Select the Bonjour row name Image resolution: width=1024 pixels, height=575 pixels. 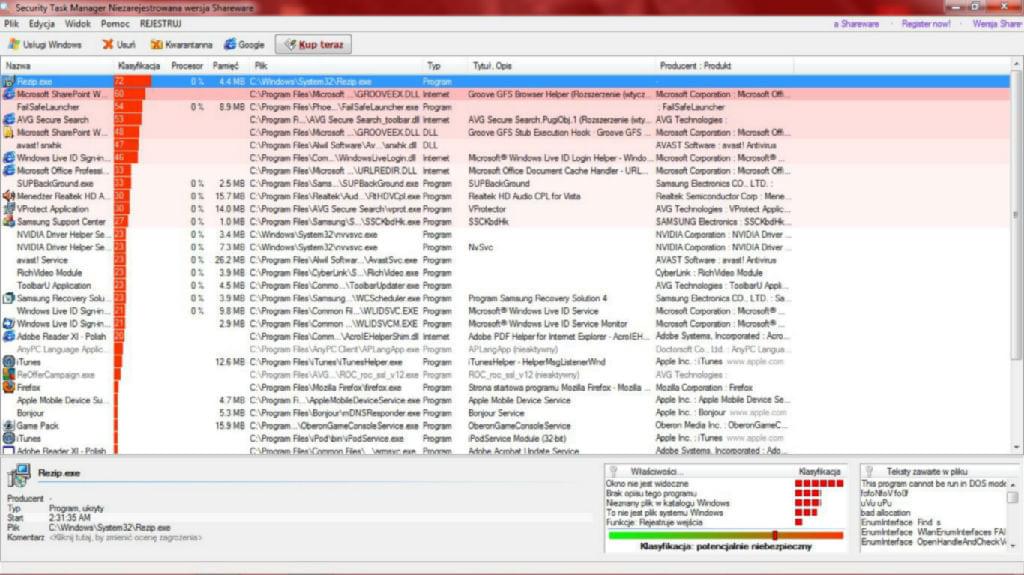tap(30, 413)
